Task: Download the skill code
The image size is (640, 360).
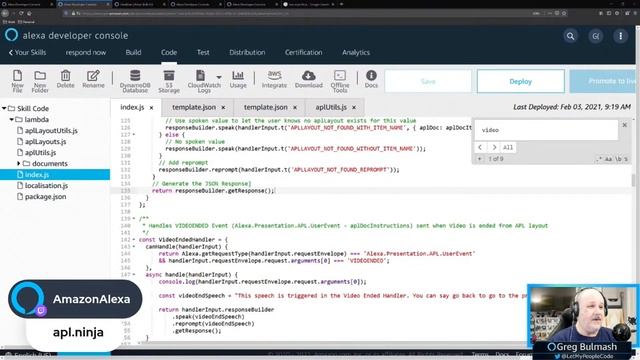Action: click(309, 79)
